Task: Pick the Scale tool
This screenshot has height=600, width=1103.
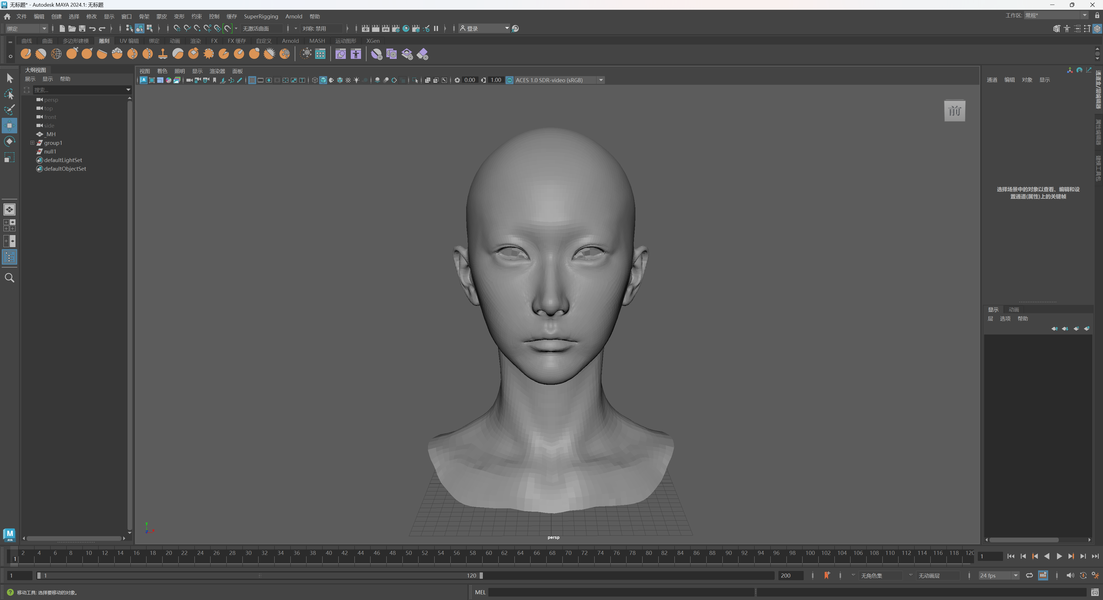Action: click(x=9, y=158)
